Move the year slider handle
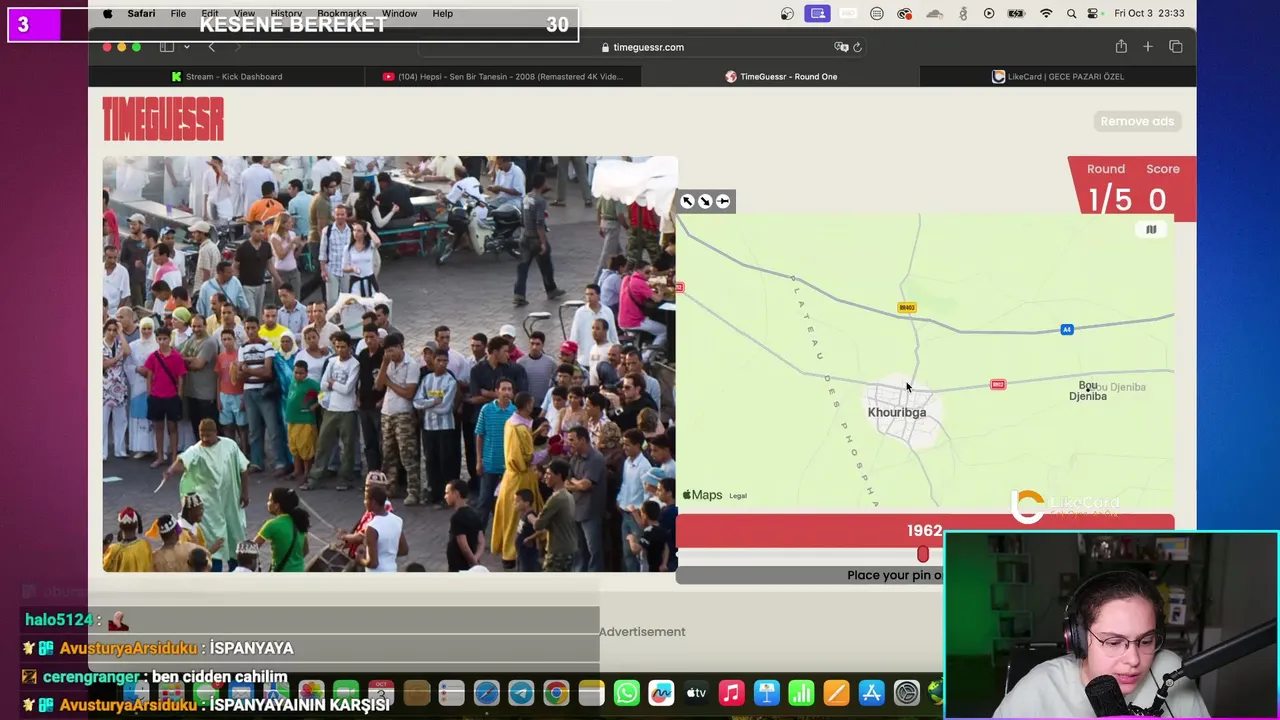 coord(923,554)
